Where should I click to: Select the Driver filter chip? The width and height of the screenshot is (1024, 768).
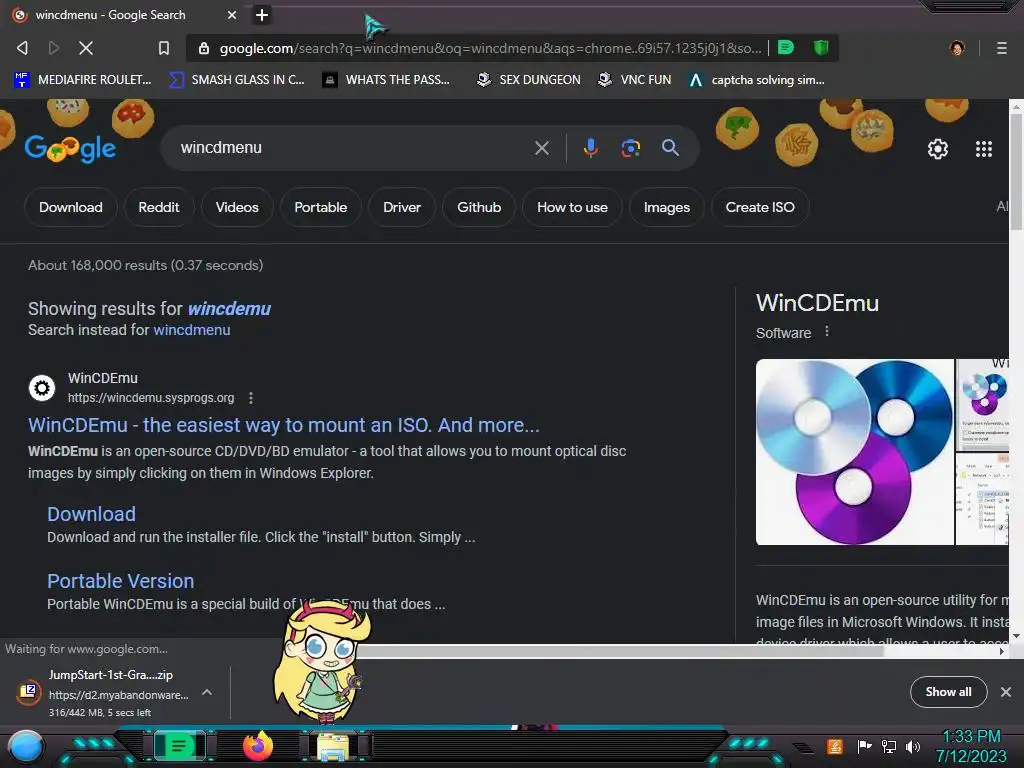tap(402, 207)
